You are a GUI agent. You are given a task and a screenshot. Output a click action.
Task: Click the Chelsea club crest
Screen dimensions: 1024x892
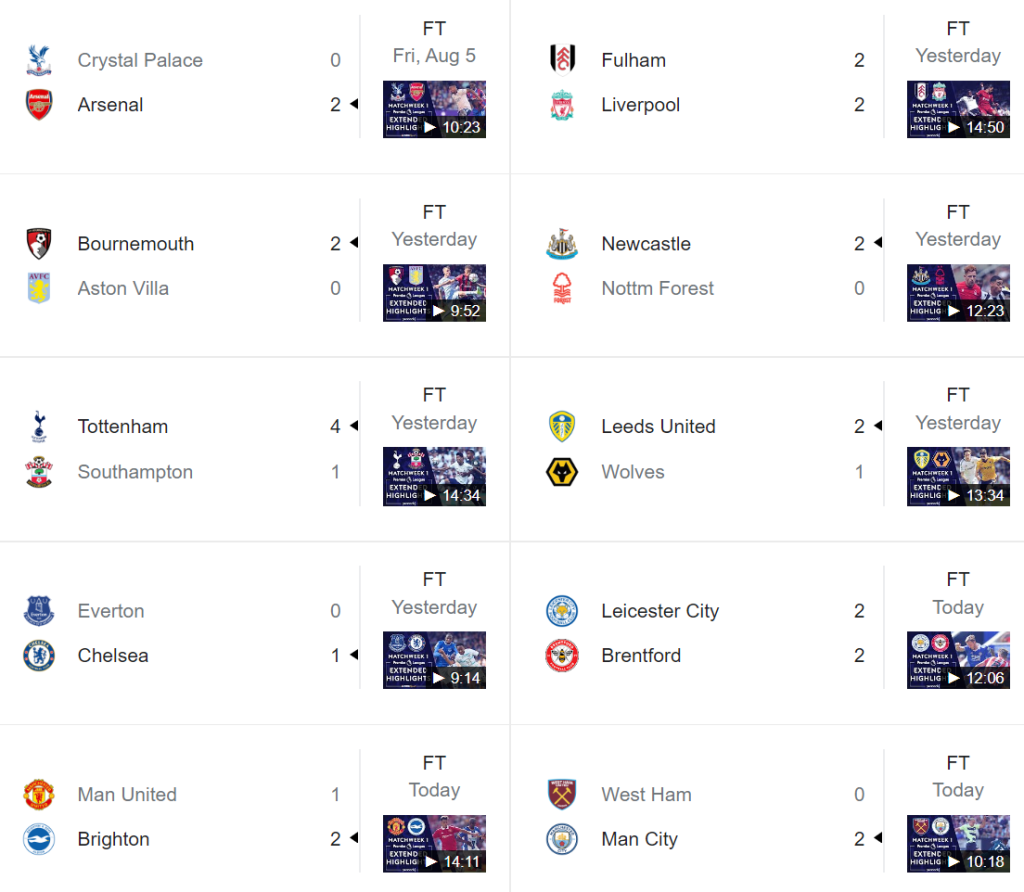(39, 656)
